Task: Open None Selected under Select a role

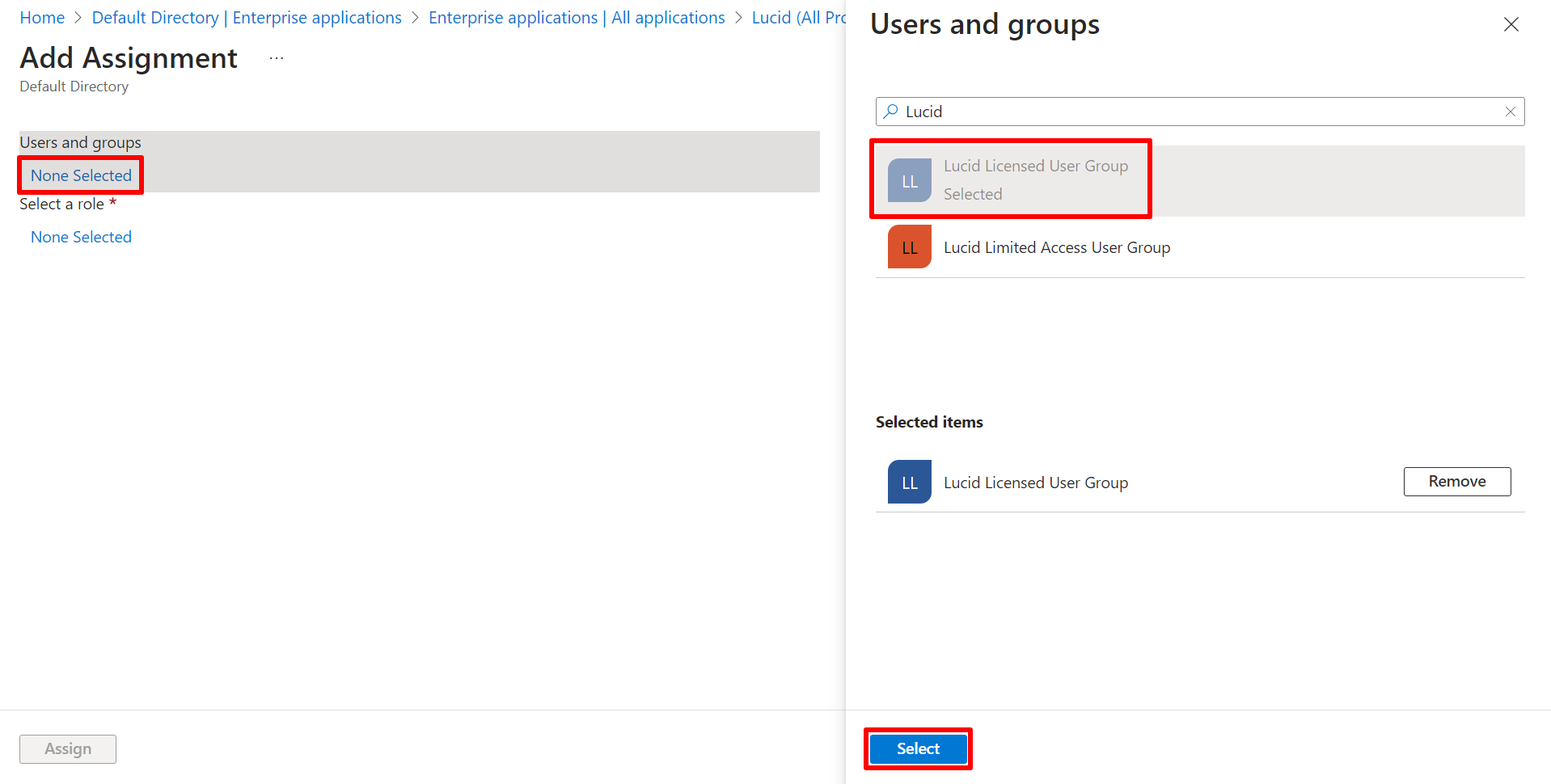Action: point(81,237)
